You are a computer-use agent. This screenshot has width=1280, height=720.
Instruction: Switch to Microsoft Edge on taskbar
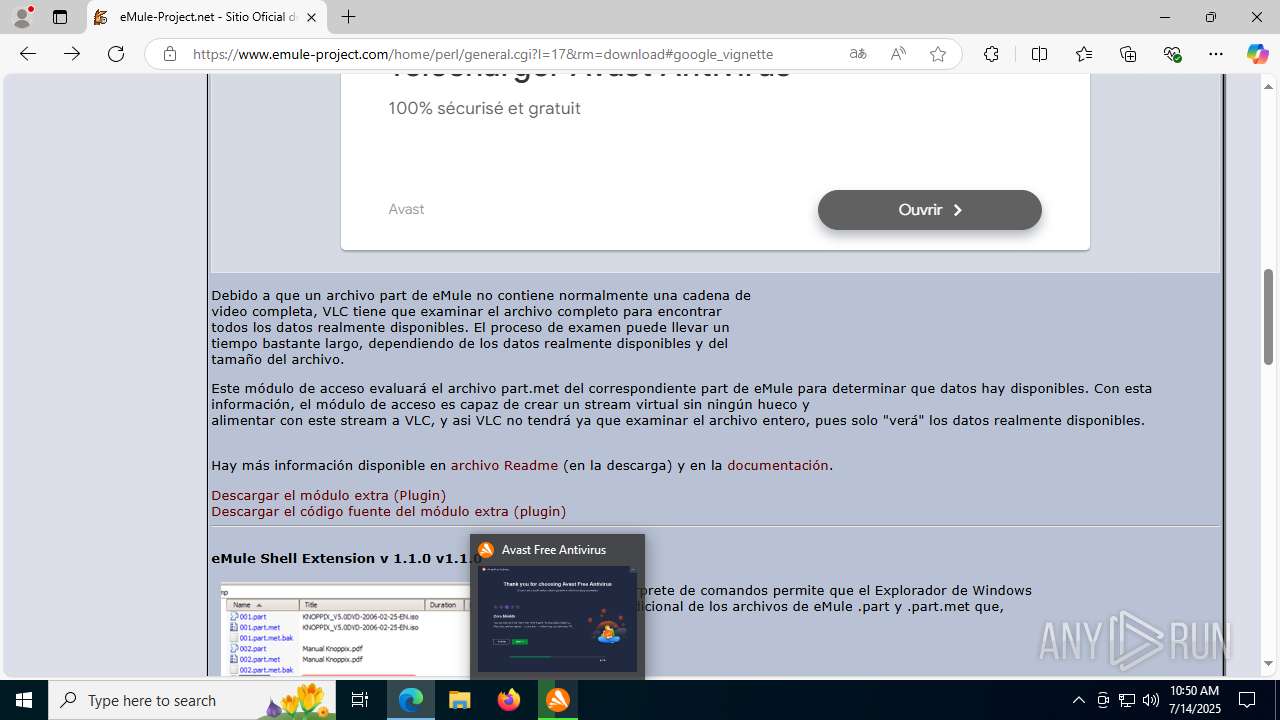click(411, 700)
